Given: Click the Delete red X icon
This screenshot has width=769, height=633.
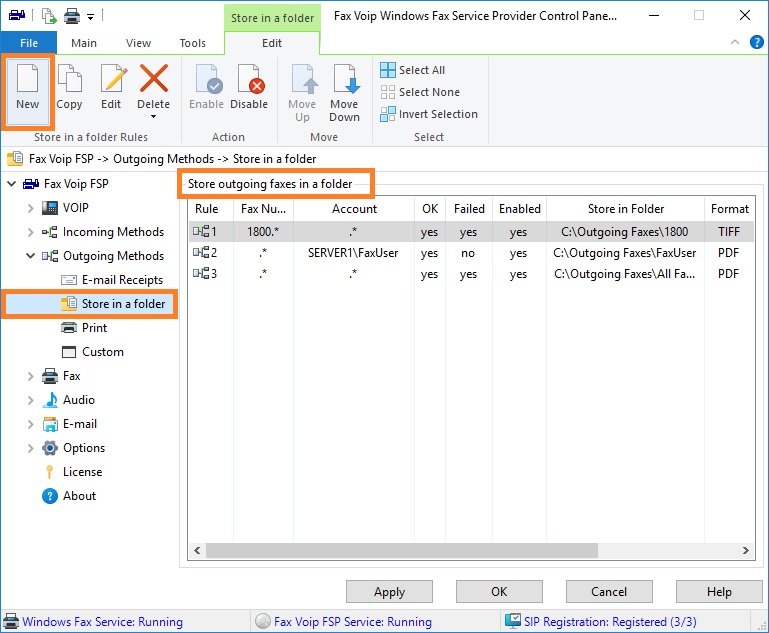Looking at the screenshot, I should click(154, 78).
